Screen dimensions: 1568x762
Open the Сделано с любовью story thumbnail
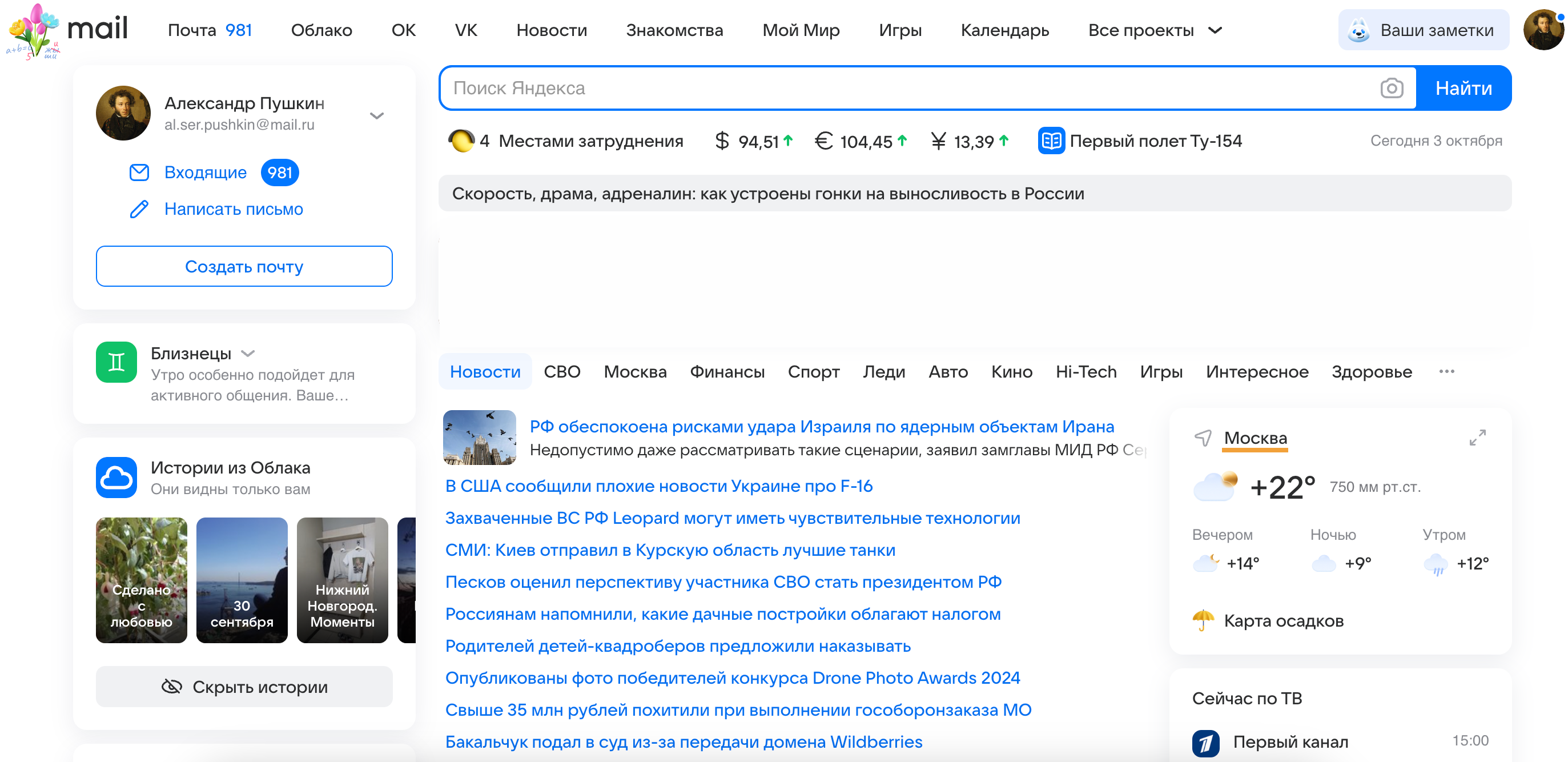click(x=141, y=580)
